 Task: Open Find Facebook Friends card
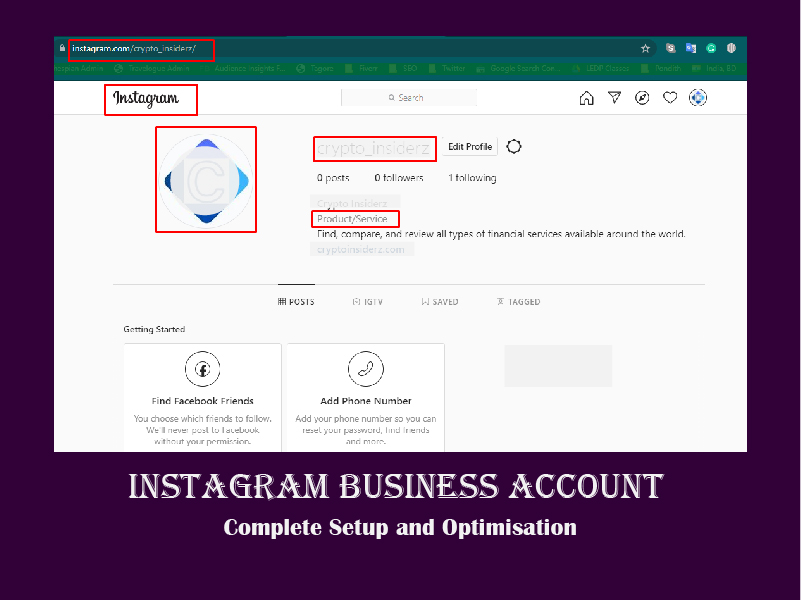coord(202,397)
